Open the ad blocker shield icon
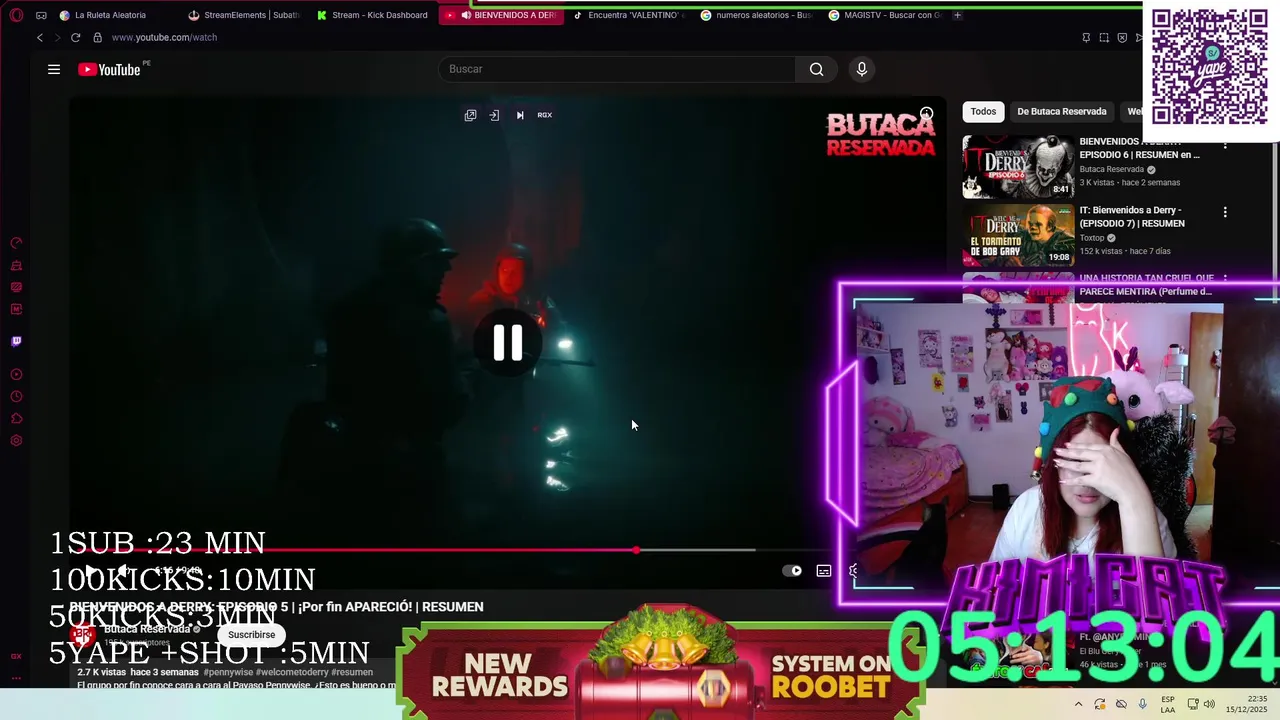1280x720 pixels. [1122, 37]
